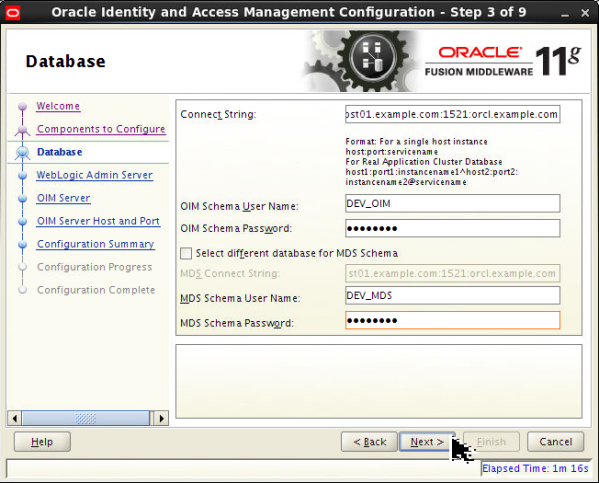Click the OIM Schema Password field
The image size is (599, 483).
coord(452,228)
